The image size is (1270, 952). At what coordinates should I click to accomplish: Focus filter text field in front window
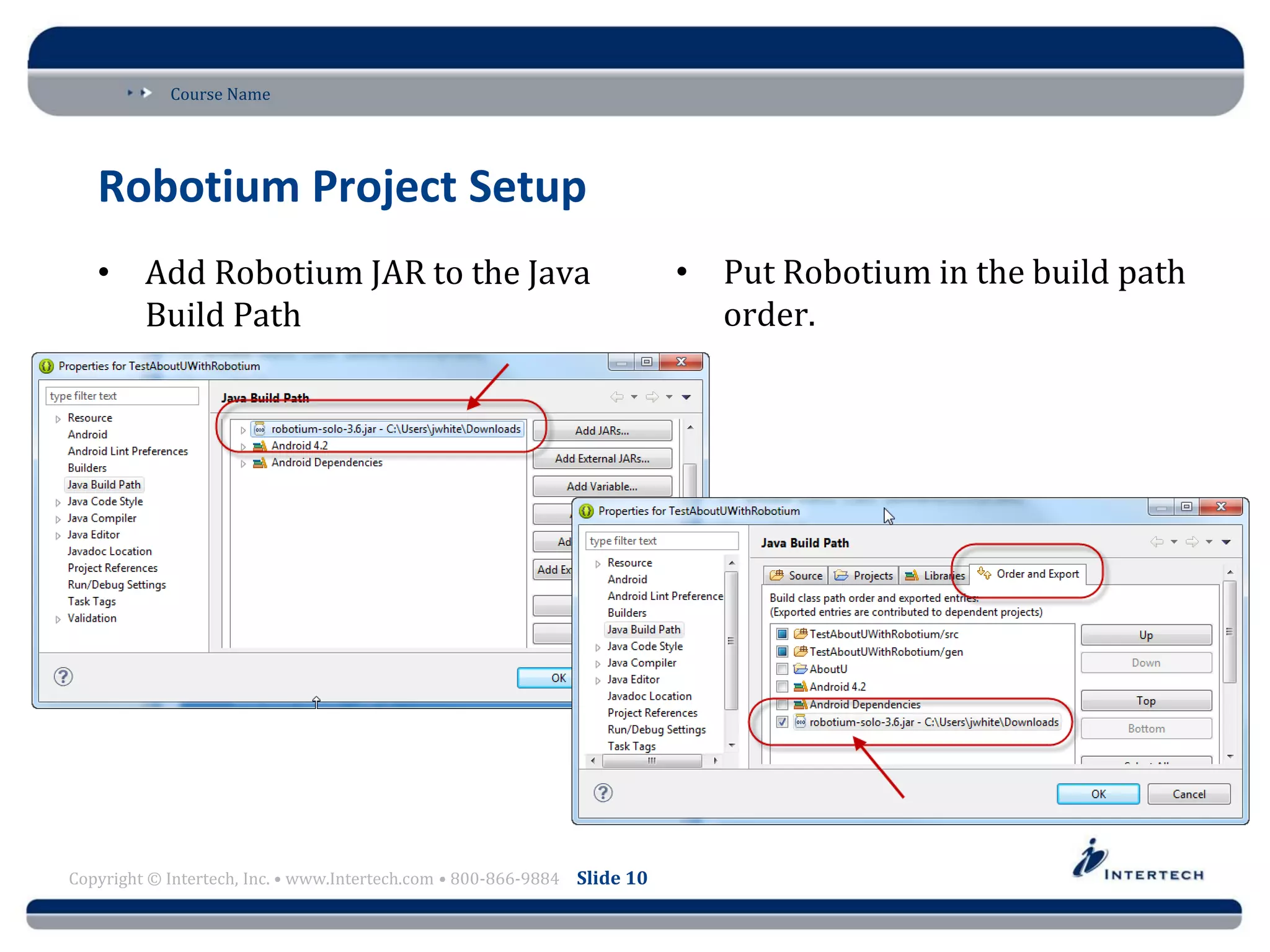click(662, 541)
